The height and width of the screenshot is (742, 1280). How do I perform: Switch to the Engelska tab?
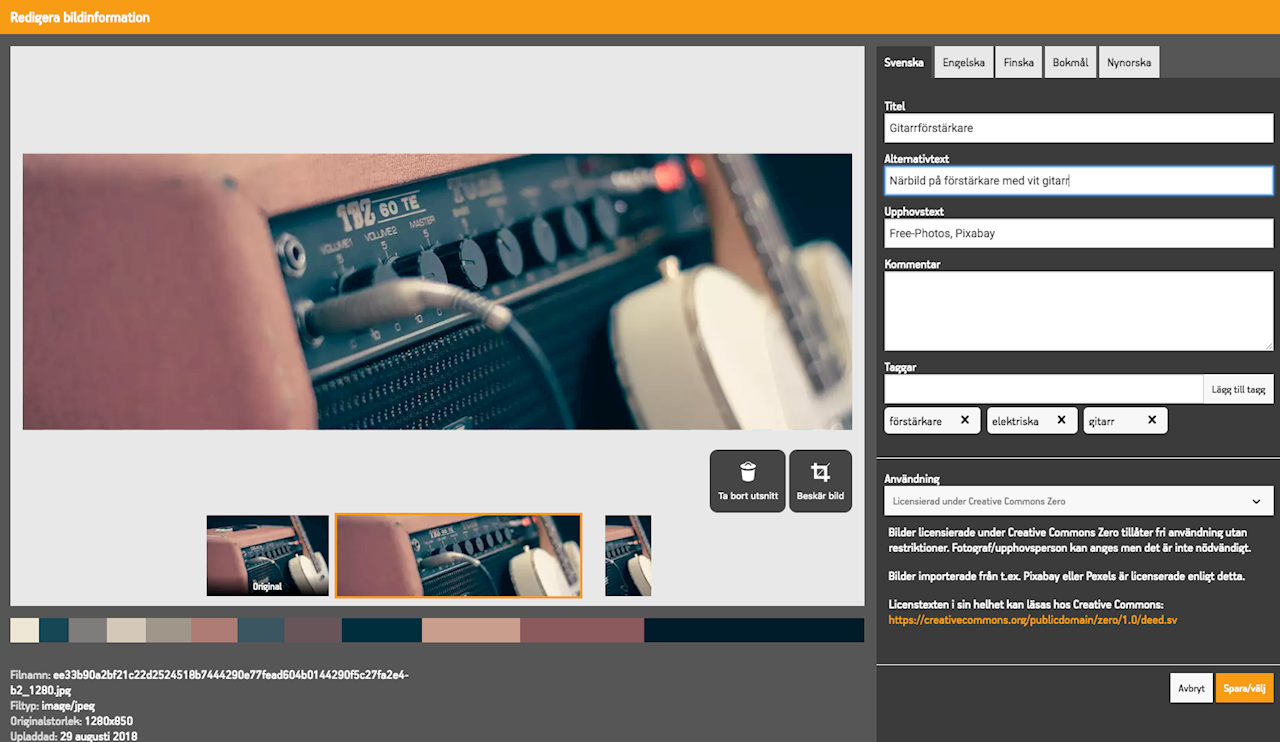964,62
